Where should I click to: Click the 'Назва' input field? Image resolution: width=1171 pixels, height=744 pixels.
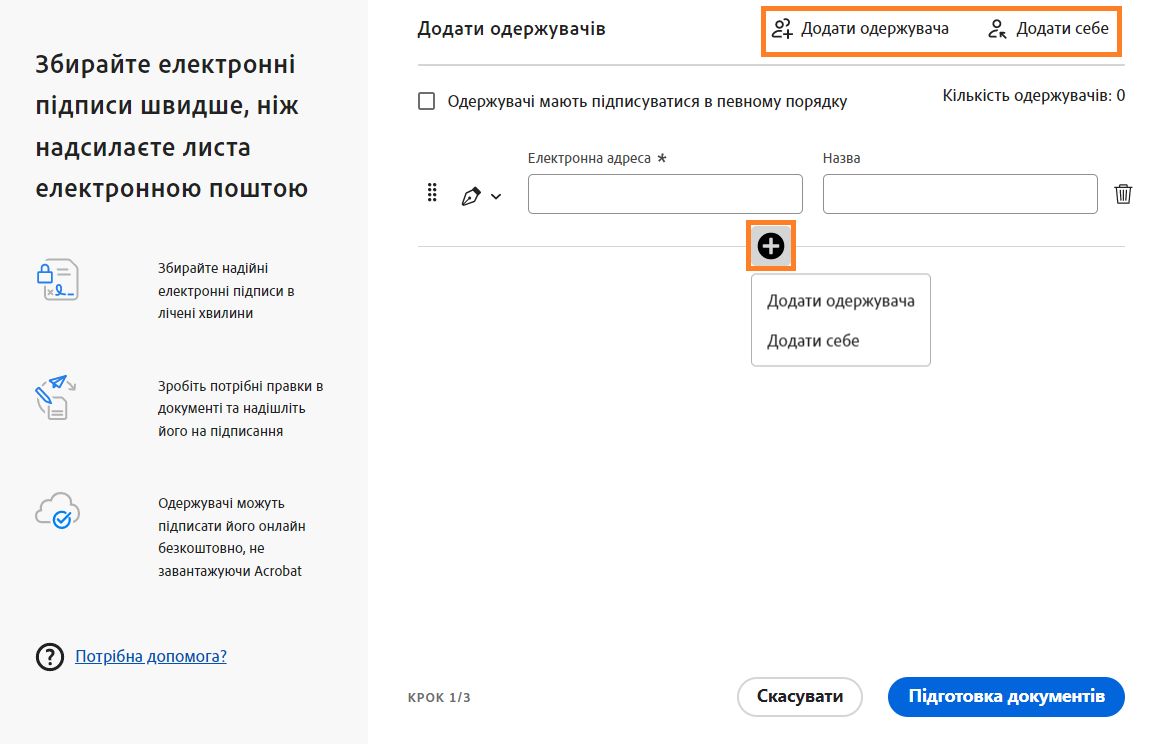(x=959, y=193)
